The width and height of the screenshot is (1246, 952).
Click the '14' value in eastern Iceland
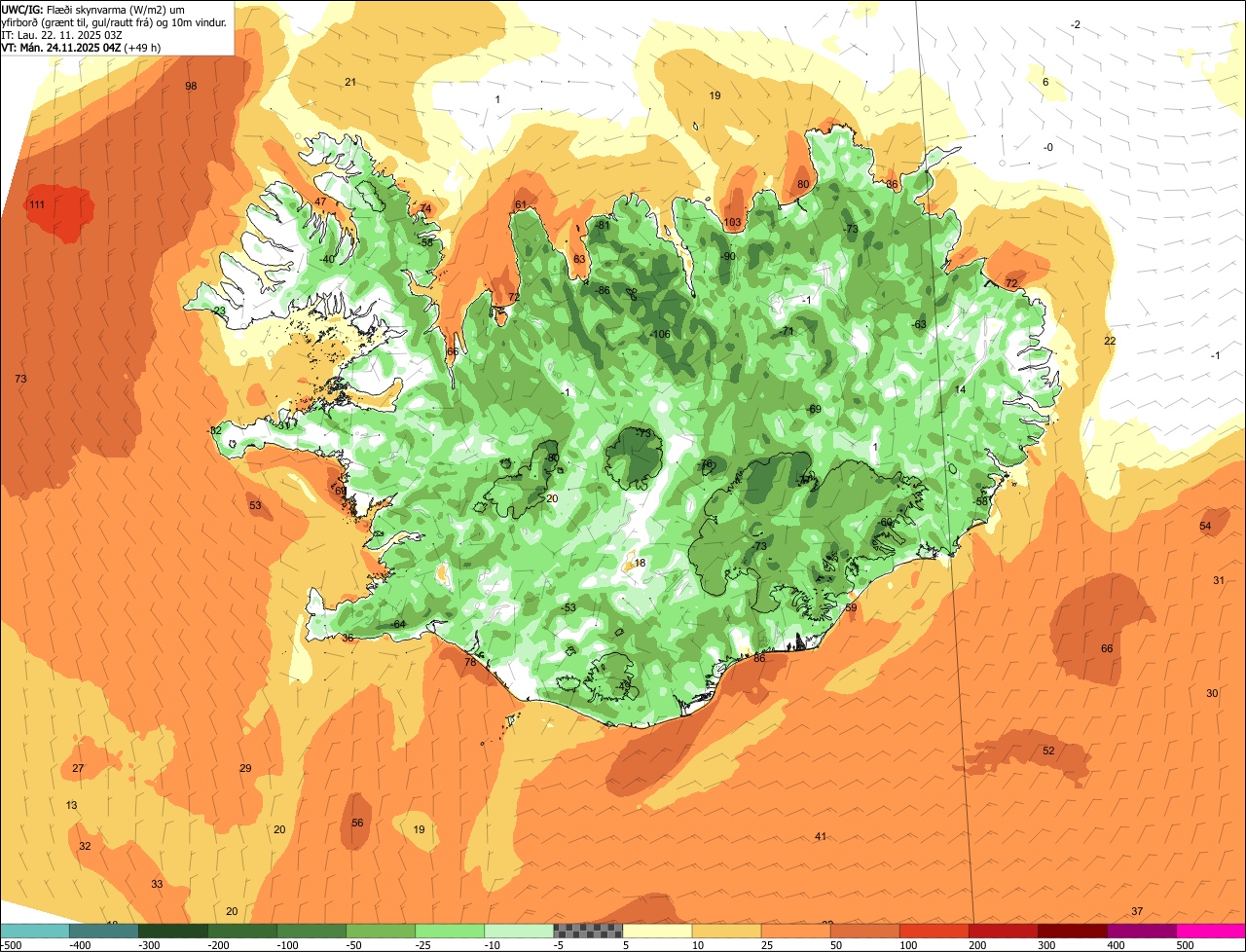[960, 389]
